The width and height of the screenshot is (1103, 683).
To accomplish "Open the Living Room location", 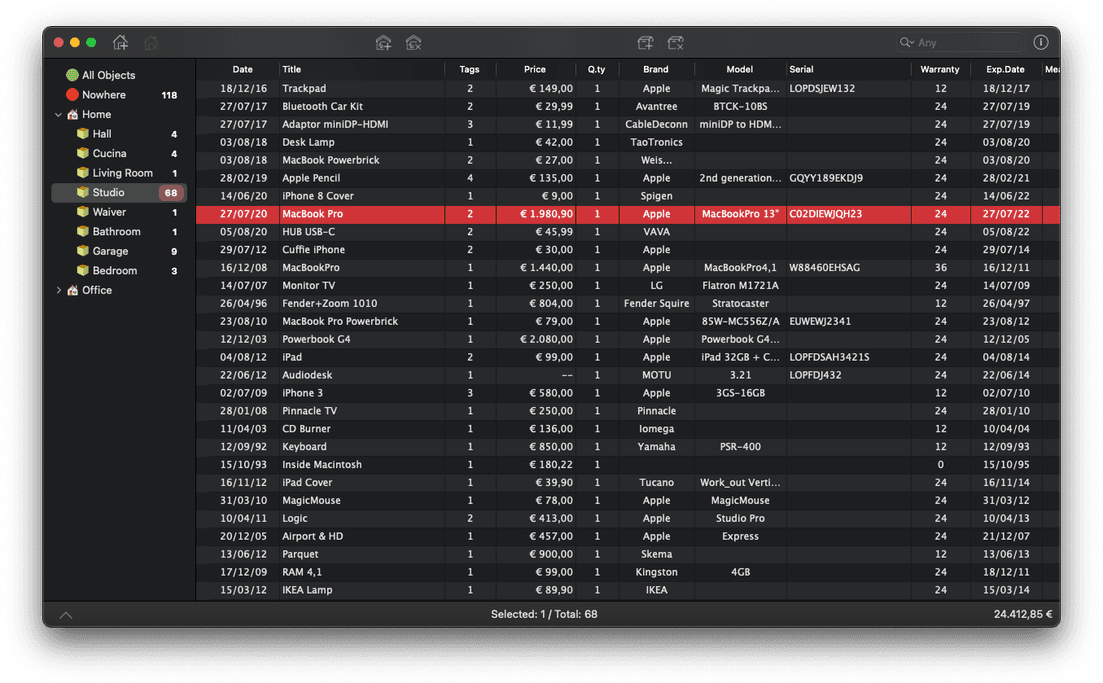I will click(x=122, y=173).
